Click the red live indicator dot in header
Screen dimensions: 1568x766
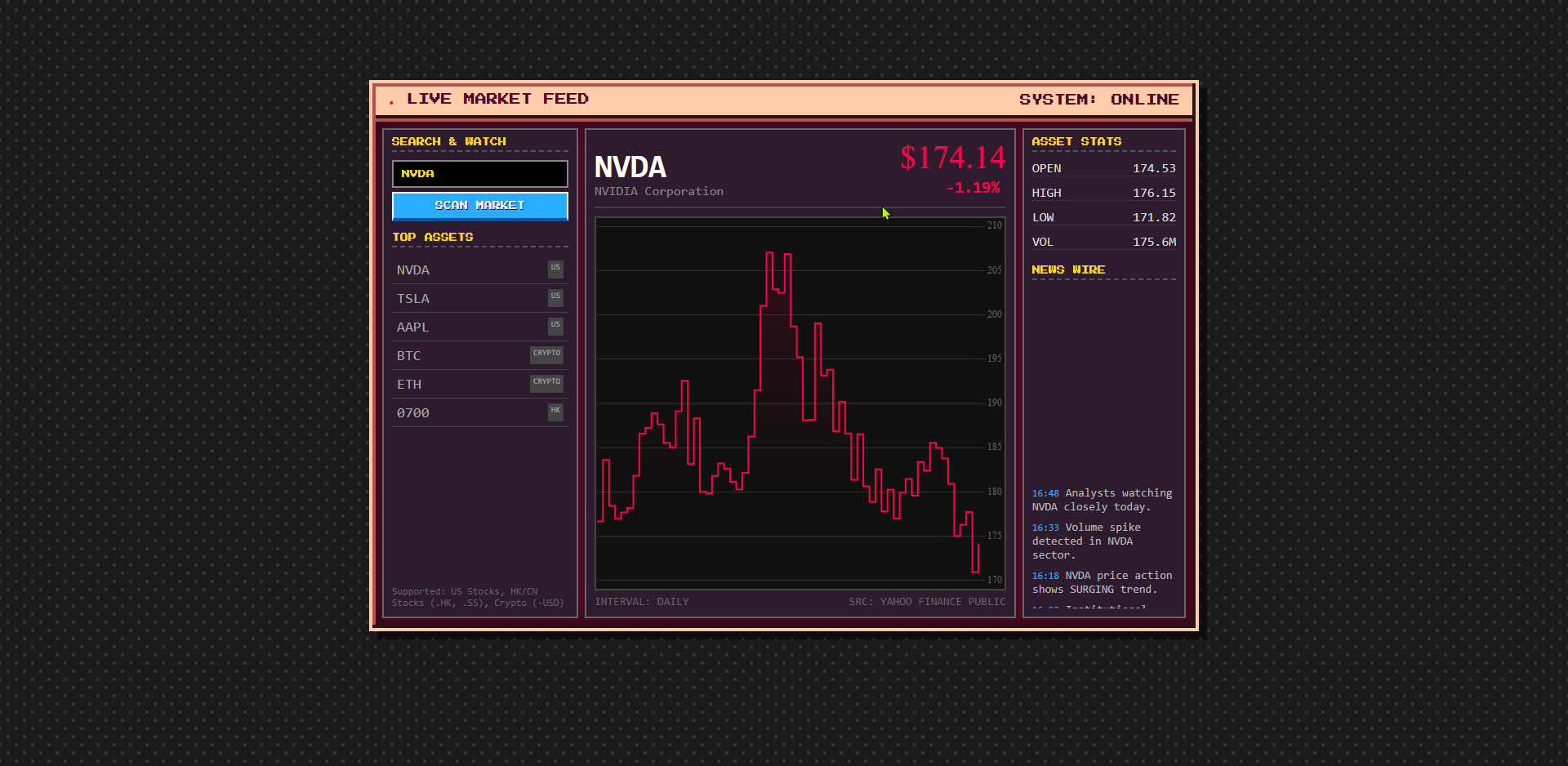pyautogui.click(x=392, y=103)
